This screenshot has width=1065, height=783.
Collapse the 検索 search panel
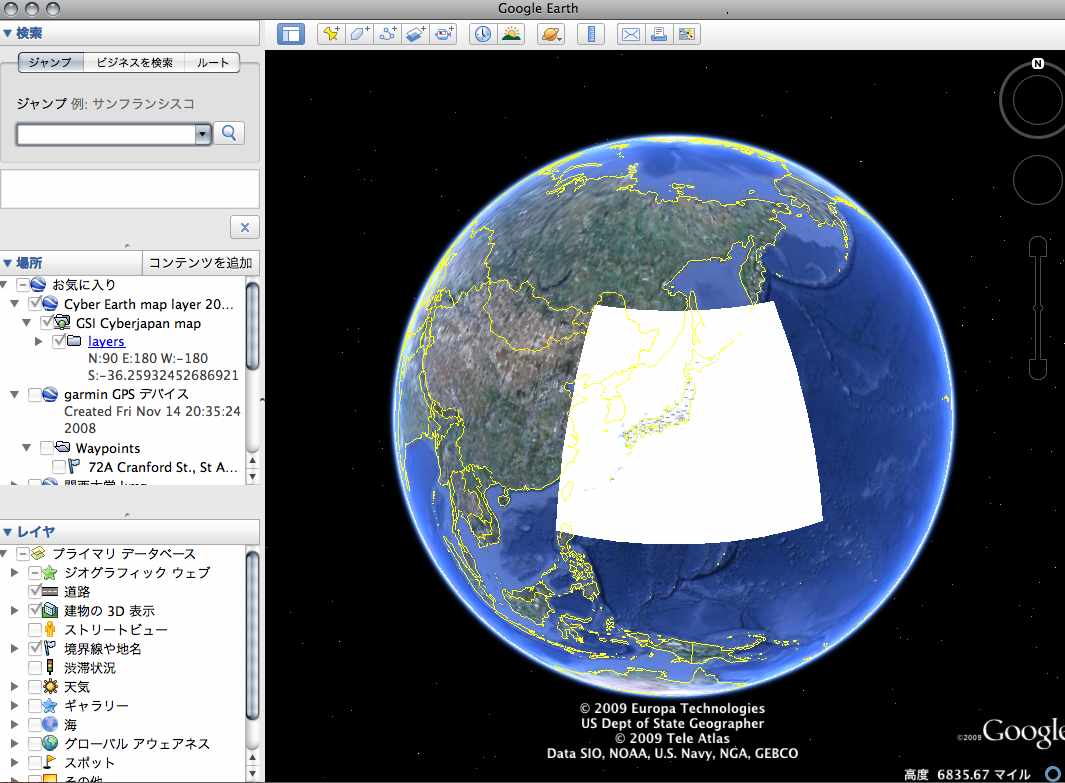(7, 33)
